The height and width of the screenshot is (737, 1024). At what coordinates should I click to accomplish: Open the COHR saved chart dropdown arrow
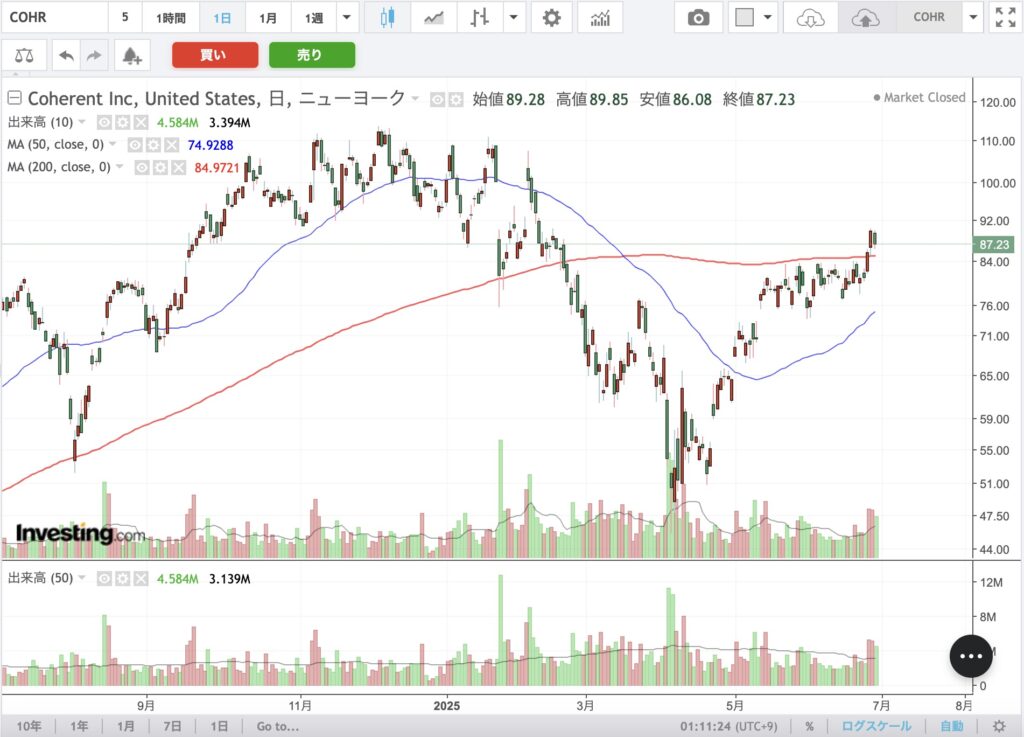(973, 18)
